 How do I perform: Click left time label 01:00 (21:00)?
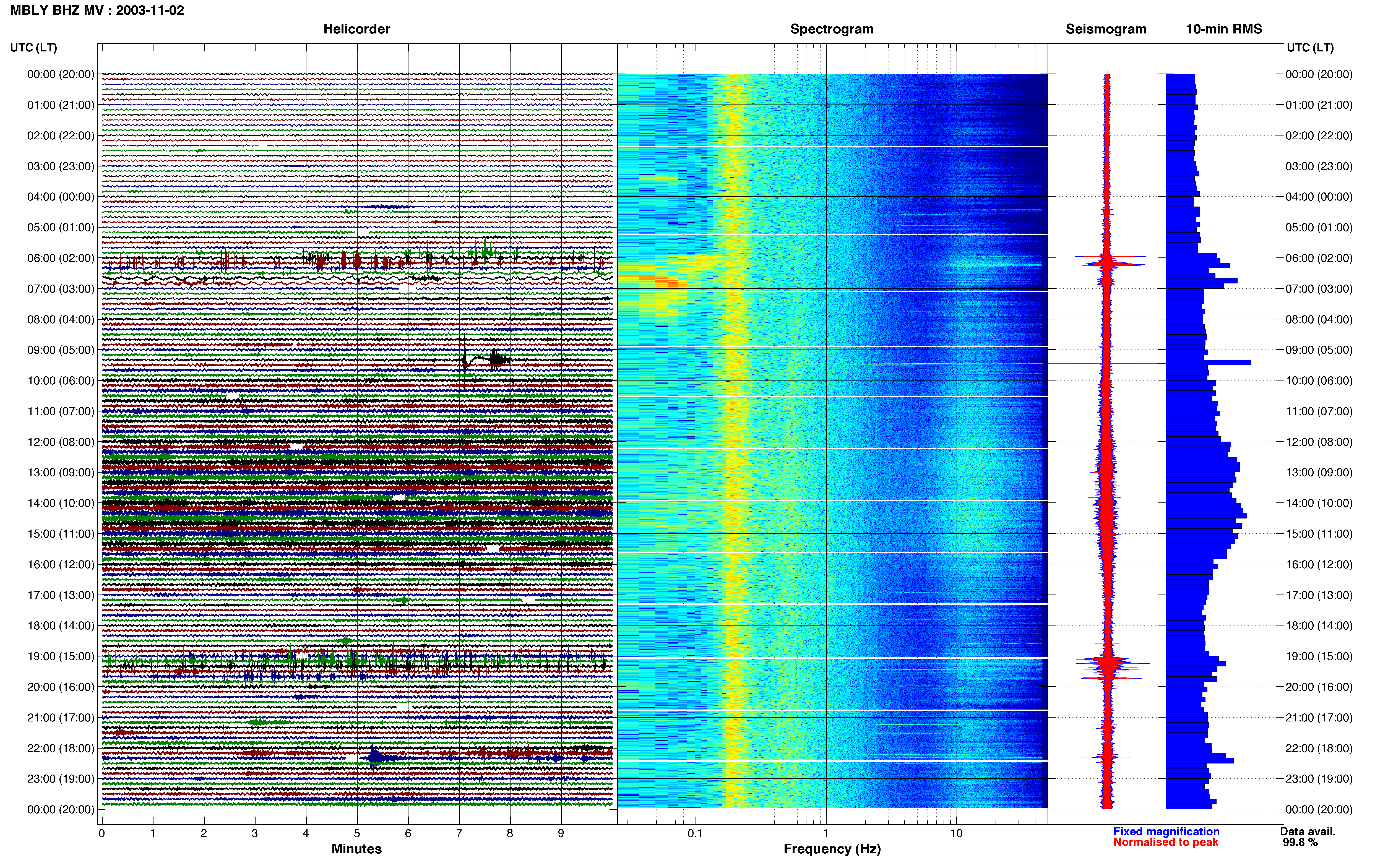61,105
